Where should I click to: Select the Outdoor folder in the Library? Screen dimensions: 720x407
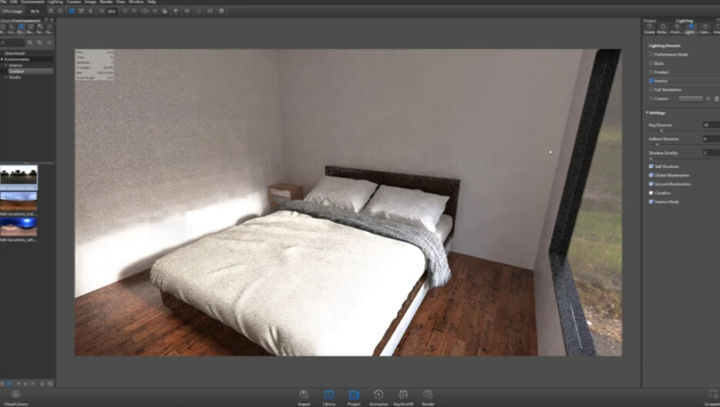pyautogui.click(x=30, y=71)
